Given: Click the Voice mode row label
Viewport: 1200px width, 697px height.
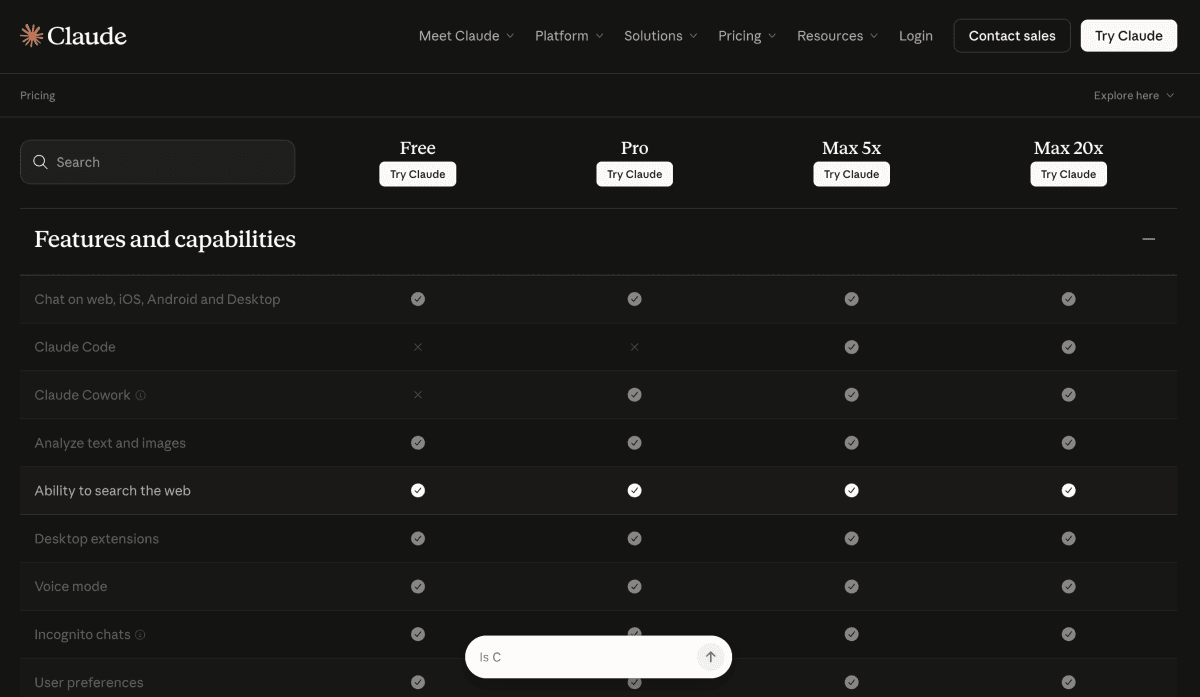Looking at the screenshot, I should (71, 587).
